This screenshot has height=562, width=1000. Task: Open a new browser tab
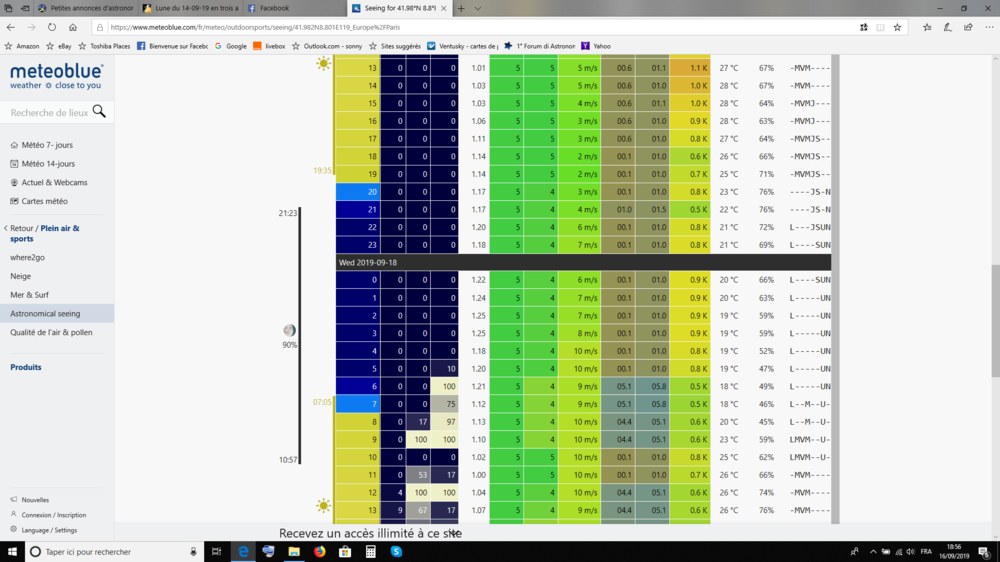pyautogui.click(x=460, y=8)
